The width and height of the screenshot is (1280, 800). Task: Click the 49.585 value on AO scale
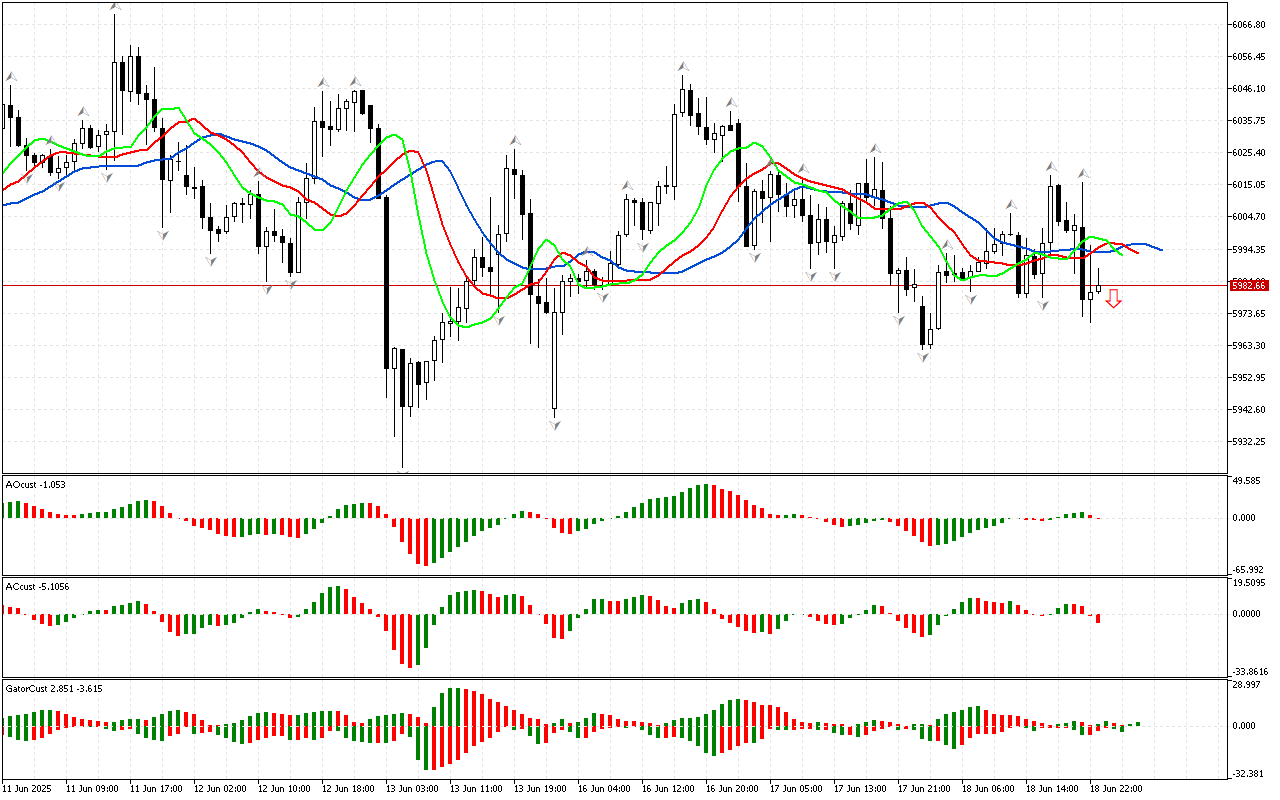pyautogui.click(x=1245, y=481)
